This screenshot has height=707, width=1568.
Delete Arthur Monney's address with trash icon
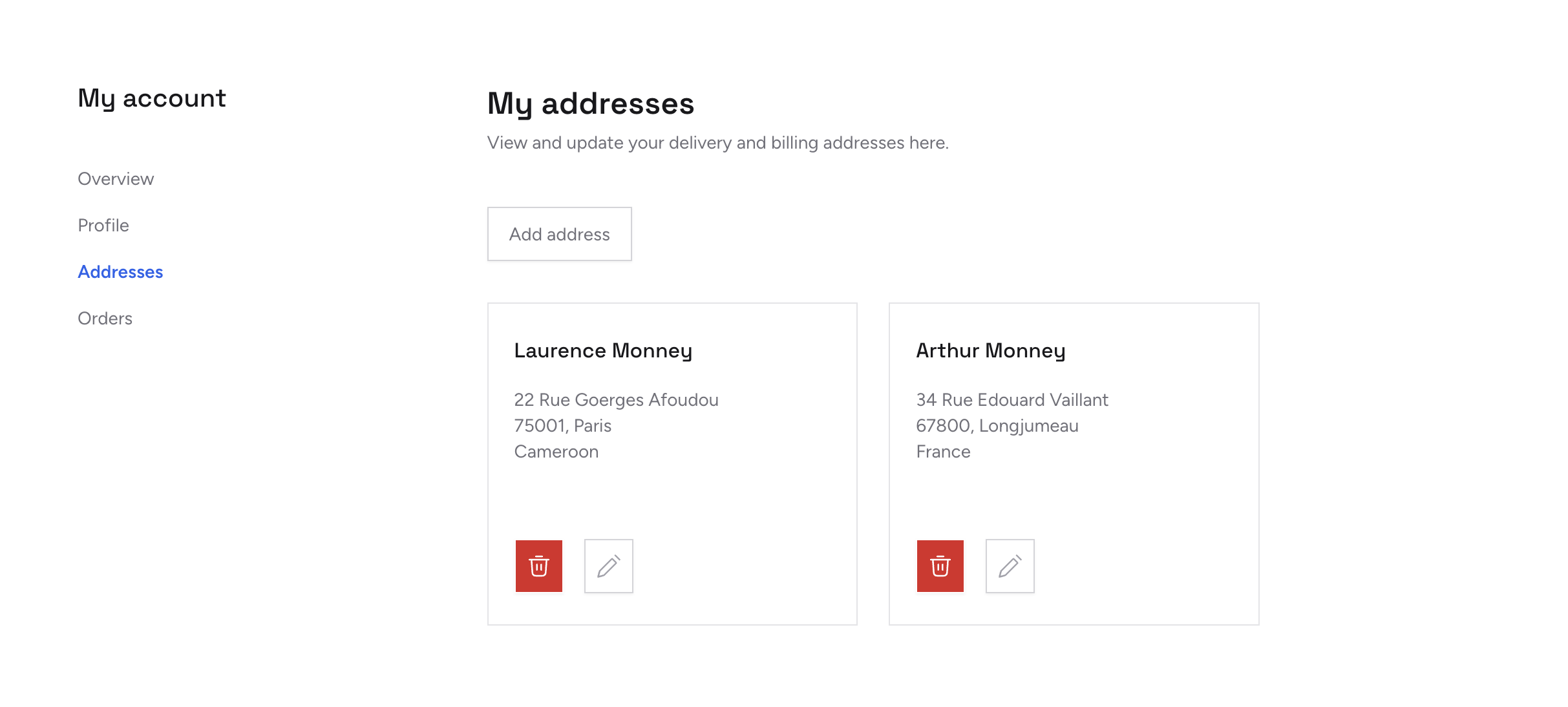940,566
